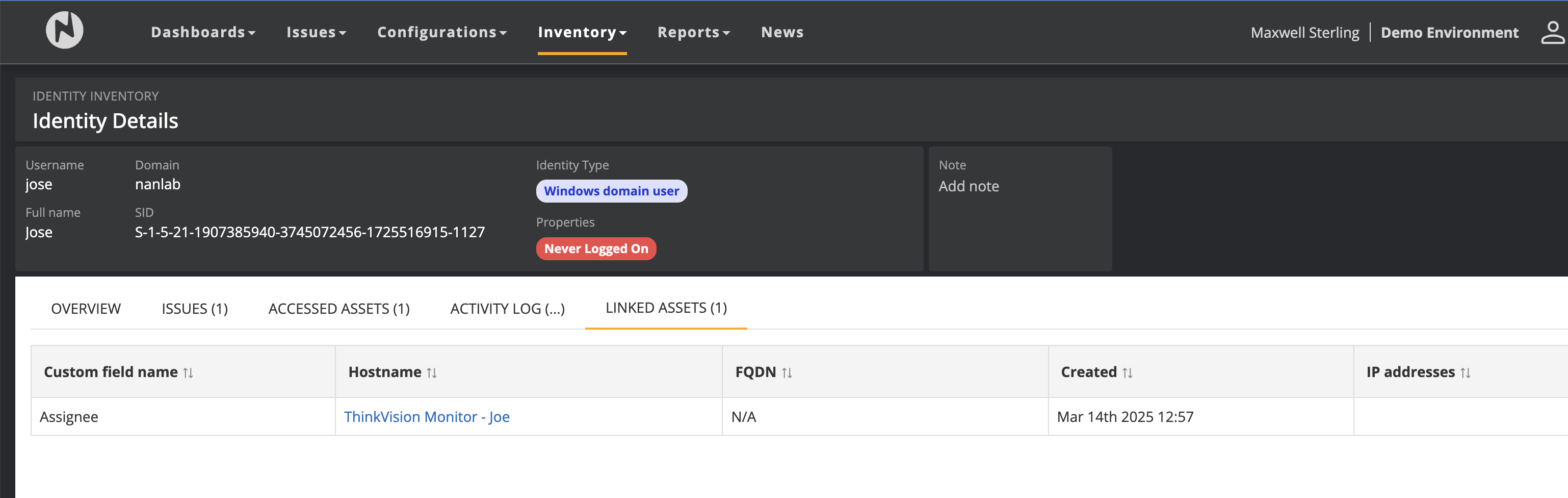Sort by Created column icon
The image size is (1568, 498).
click(x=1127, y=373)
